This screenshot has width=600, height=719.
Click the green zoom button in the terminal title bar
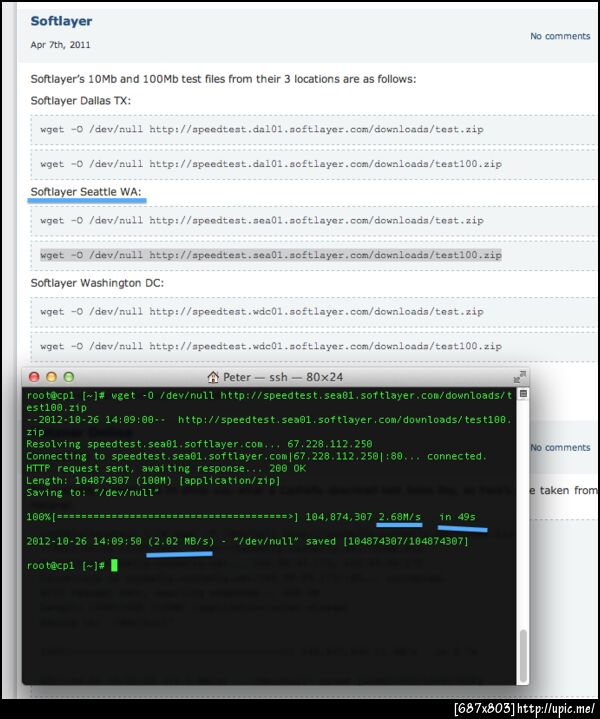(x=69, y=377)
